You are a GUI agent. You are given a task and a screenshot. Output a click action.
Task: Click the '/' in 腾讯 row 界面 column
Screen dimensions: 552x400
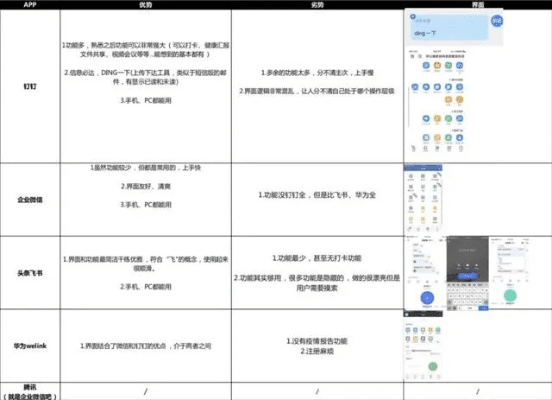pyautogui.click(x=478, y=391)
